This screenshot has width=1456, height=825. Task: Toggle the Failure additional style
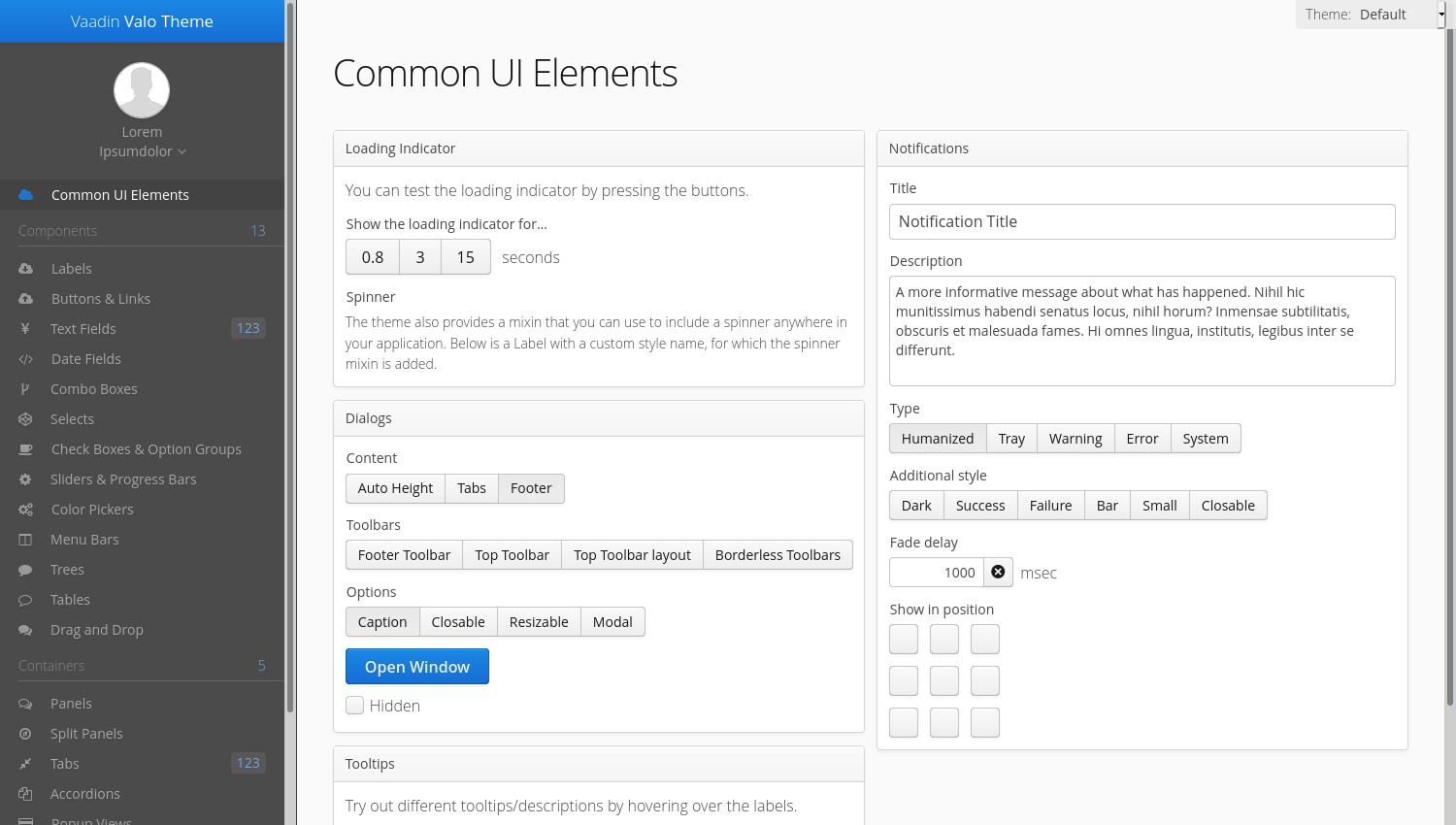(x=1050, y=506)
